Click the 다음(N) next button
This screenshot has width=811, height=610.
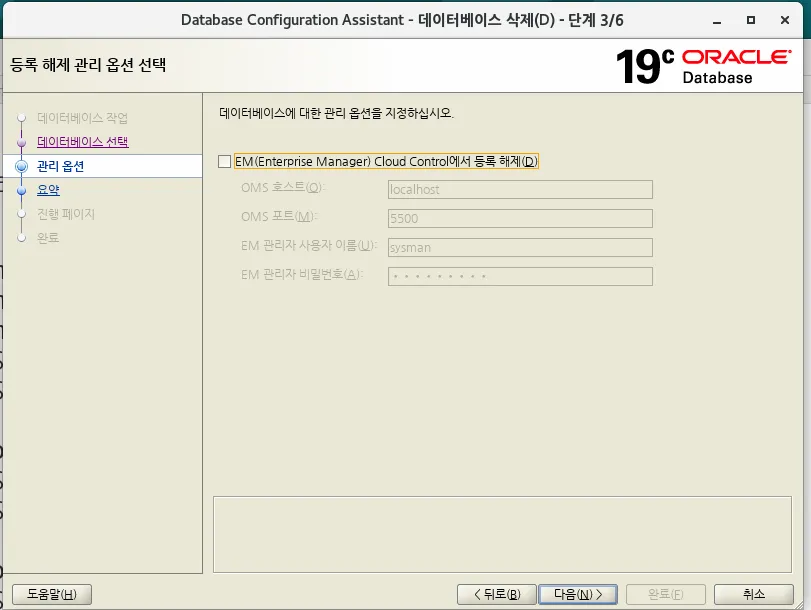(x=578, y=594)
